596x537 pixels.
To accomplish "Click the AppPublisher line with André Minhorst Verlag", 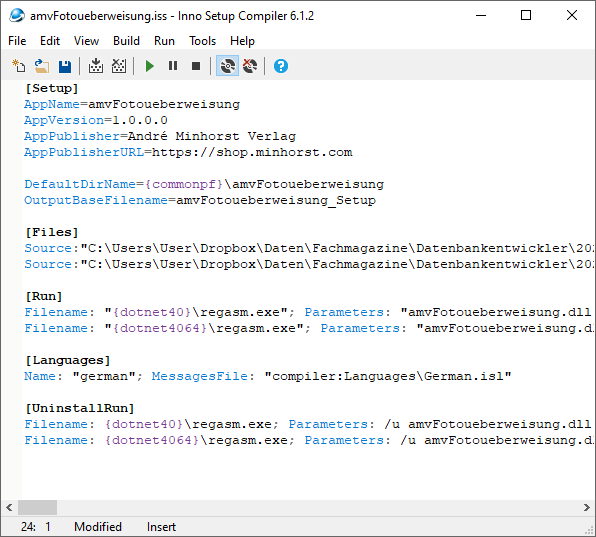I will (x=160, y=136).
